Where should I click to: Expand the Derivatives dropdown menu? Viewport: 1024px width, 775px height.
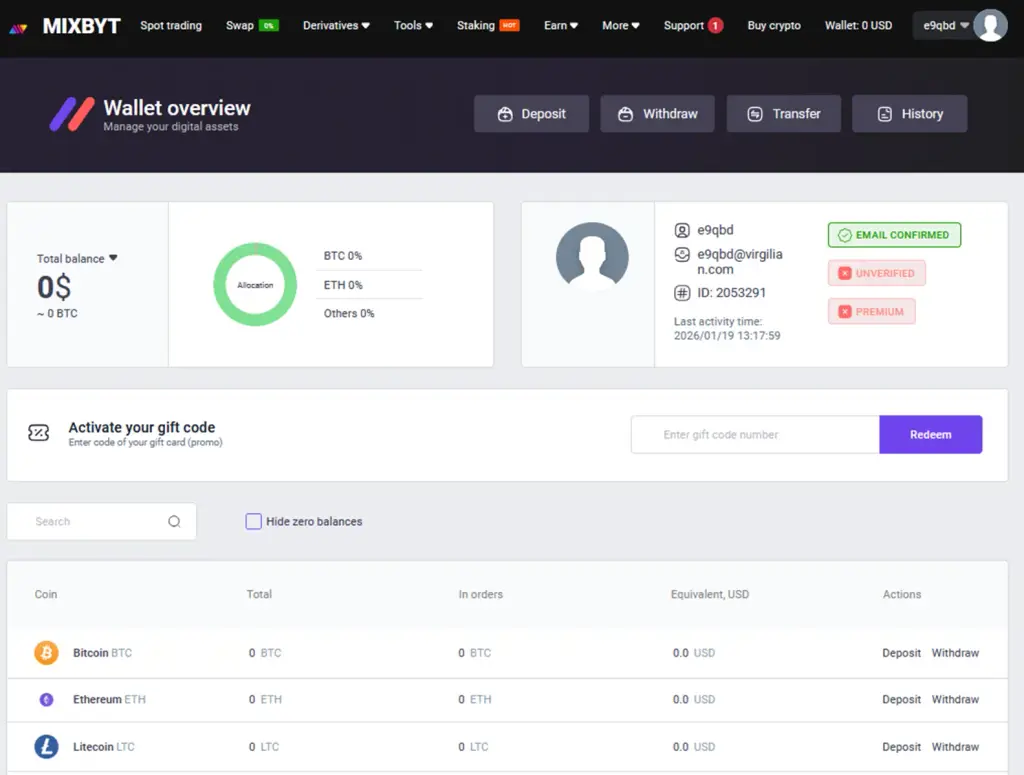coord(336,25)
